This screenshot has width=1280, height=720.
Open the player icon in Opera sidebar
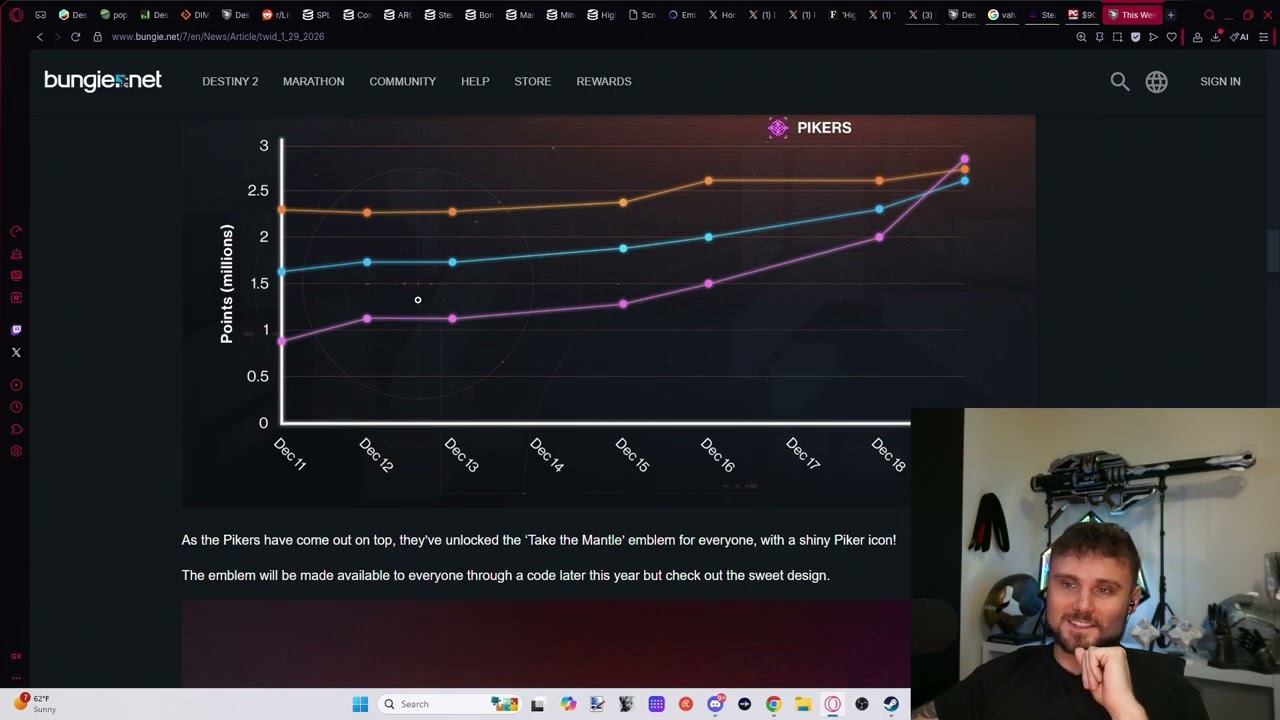(16, 385)
